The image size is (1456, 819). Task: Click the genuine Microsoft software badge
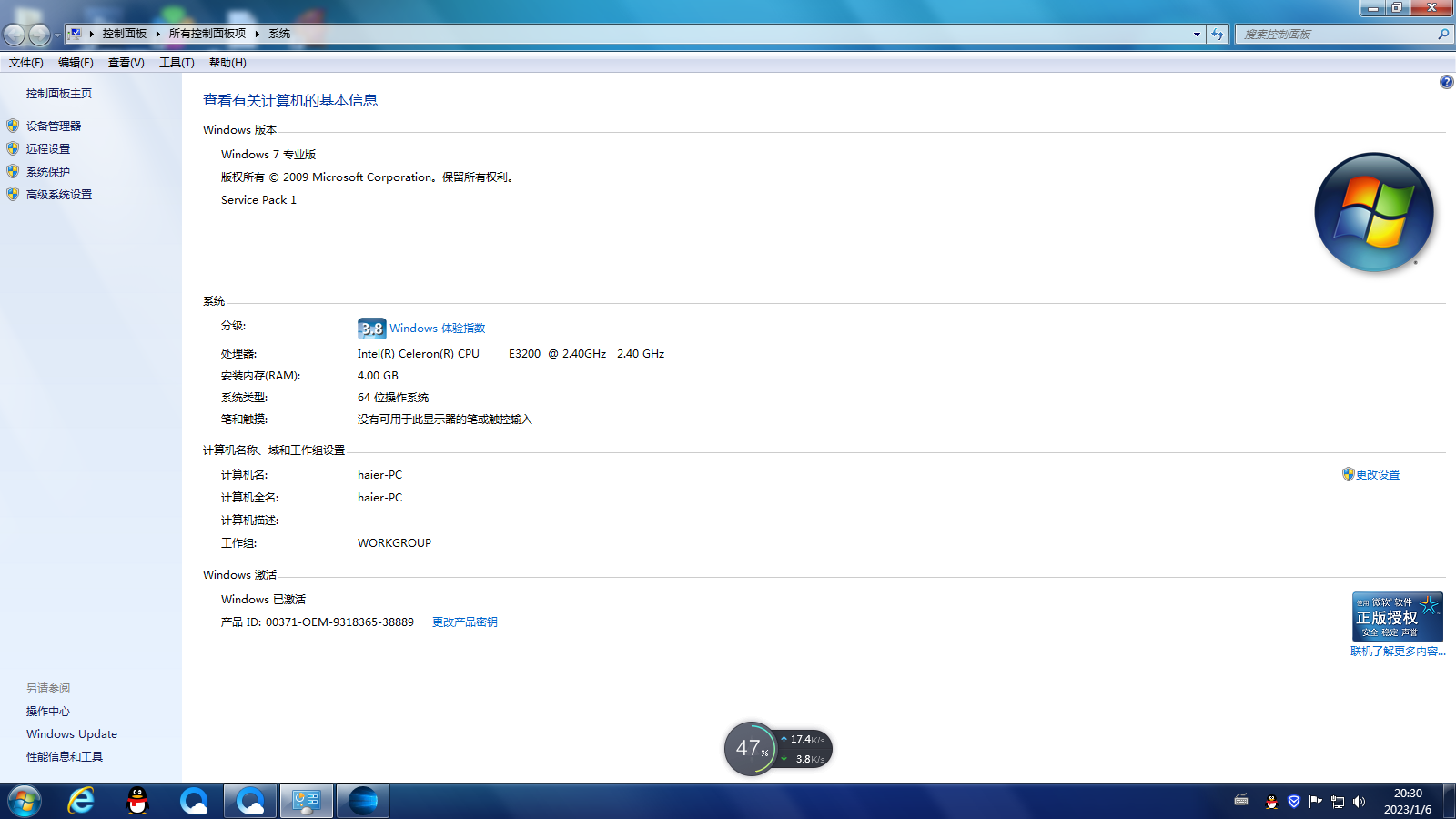pos(1397,616)
